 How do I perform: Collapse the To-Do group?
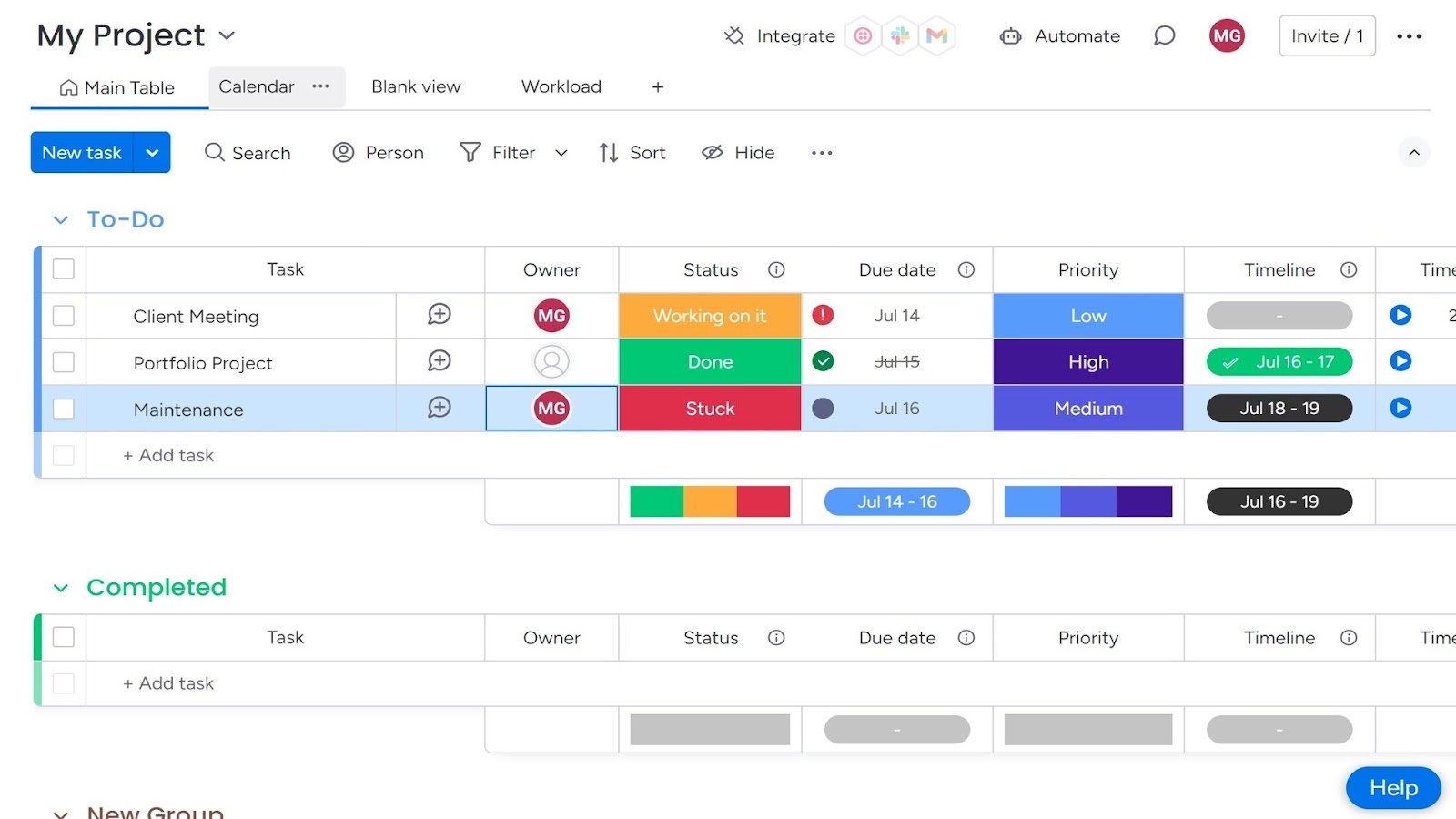(61, 220)
